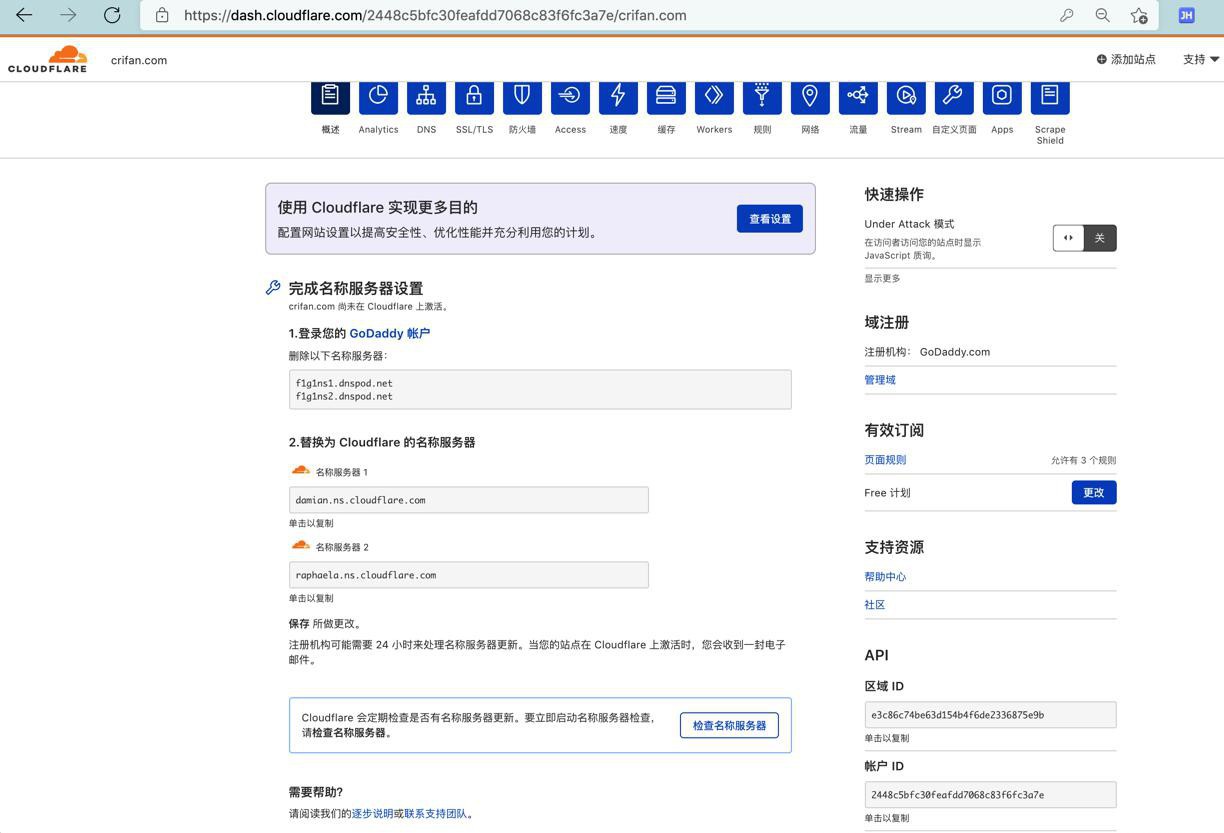This screenshot has height=833, width=1224.
Task: Click the f1g1ns2.dnspod.net nameserver text
Action: pyautogui.click(x=344, y=396)
